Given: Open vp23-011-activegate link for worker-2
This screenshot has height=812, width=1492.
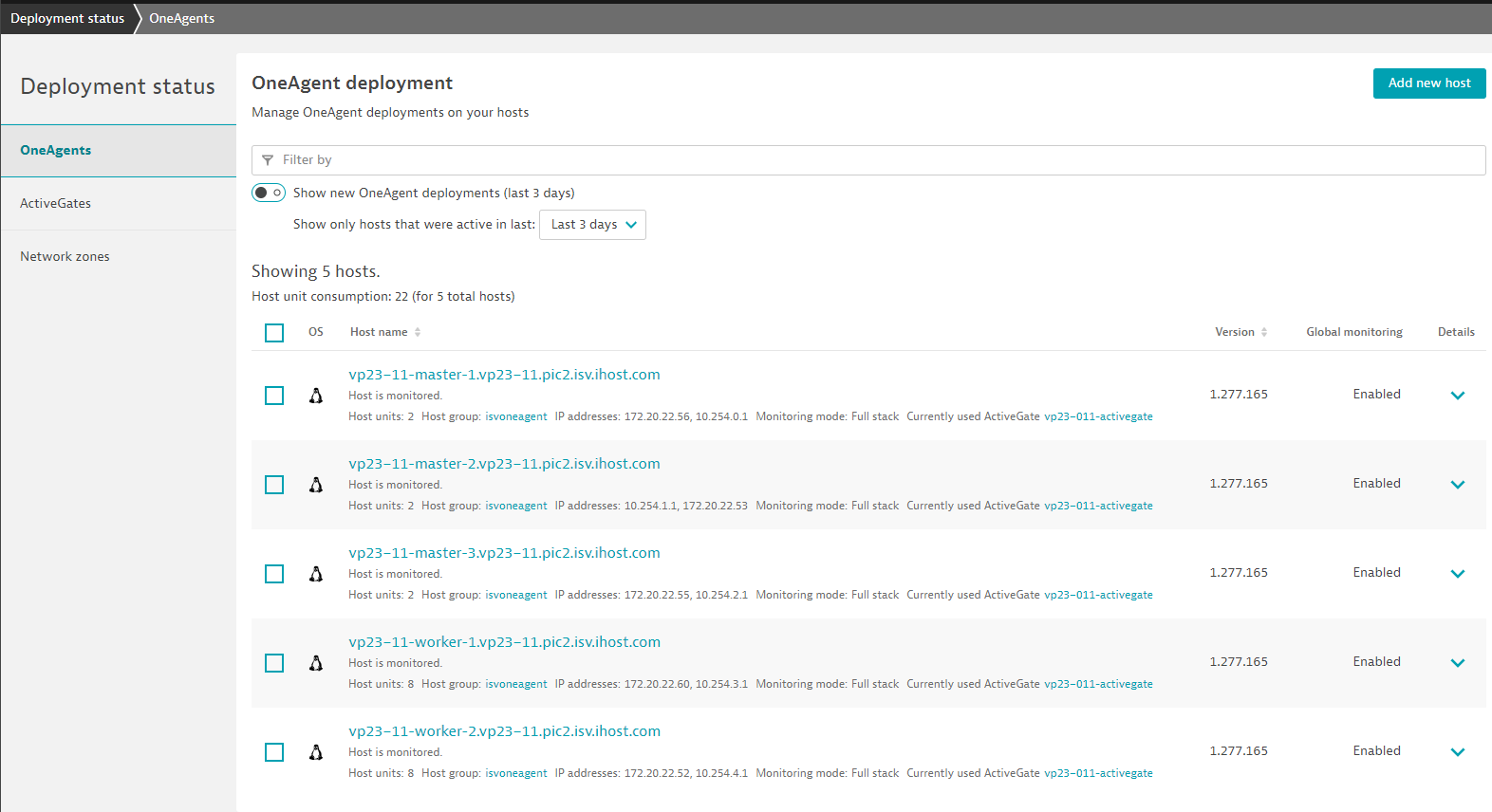Looking at the screenshot, I should 1098,773.
